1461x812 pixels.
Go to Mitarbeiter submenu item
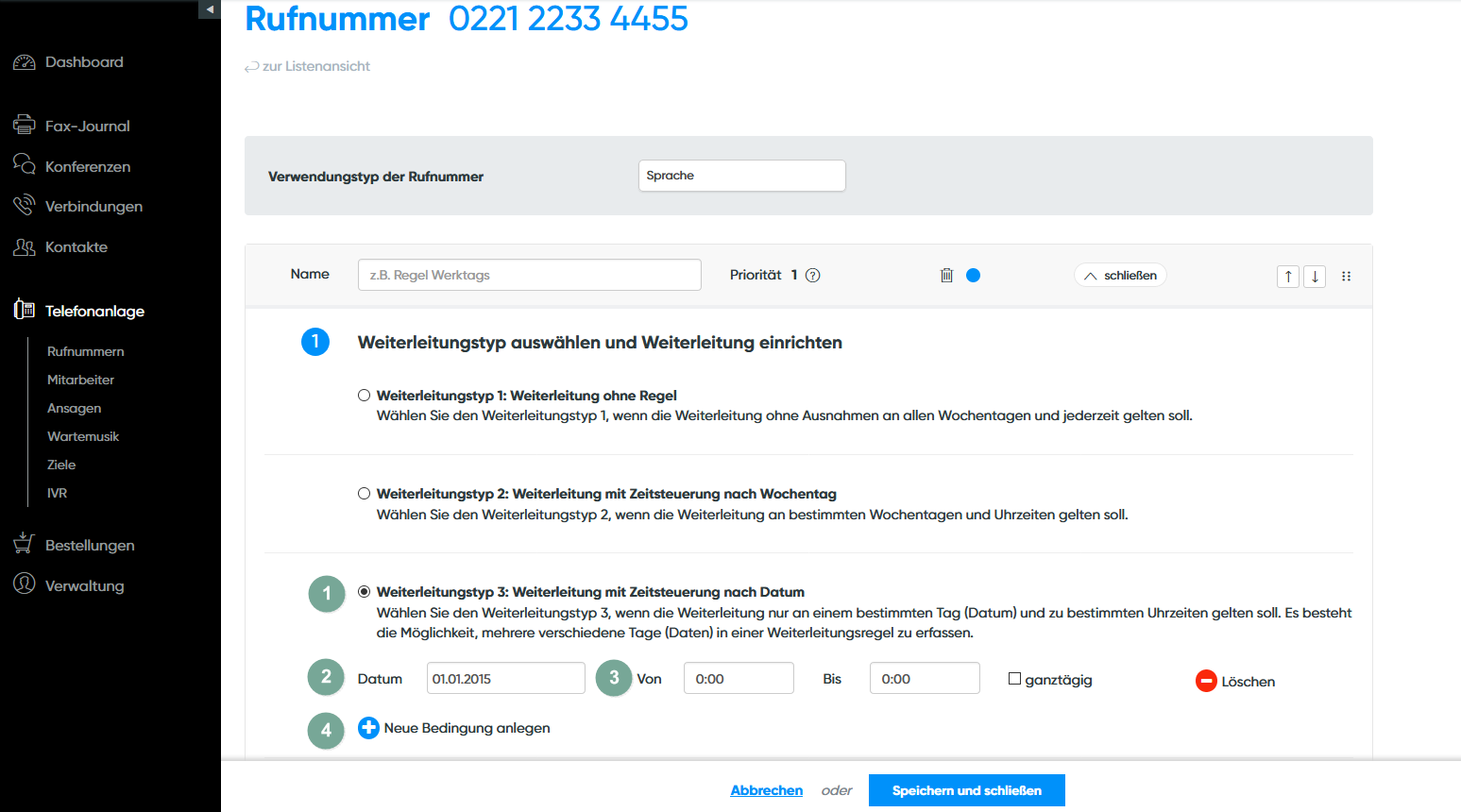pyautogui.click(x=80, y=380)
